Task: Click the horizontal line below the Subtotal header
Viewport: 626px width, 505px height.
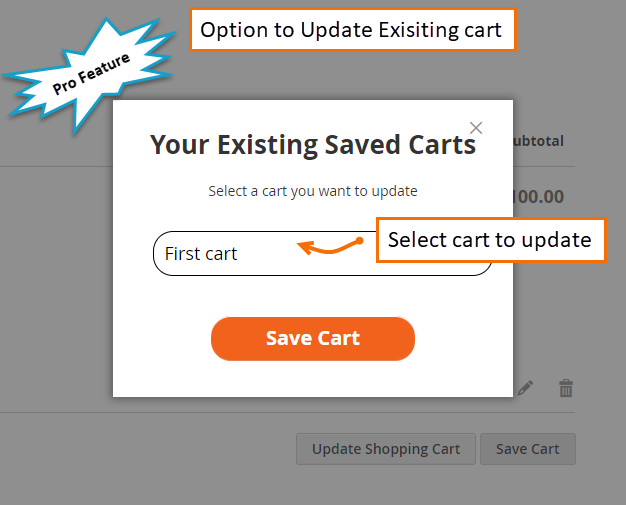Action: click(x=545, y=165)
